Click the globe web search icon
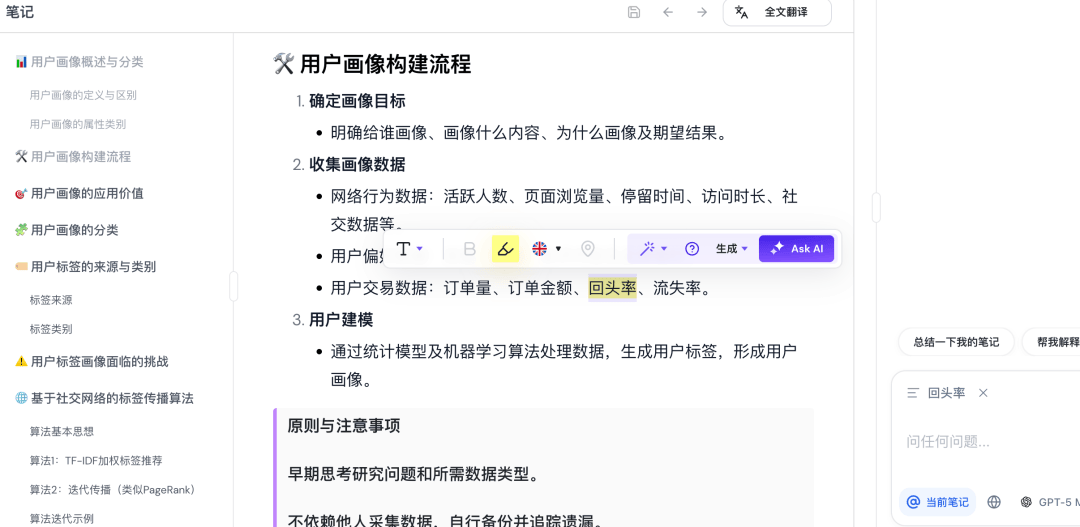 [994, 502]
